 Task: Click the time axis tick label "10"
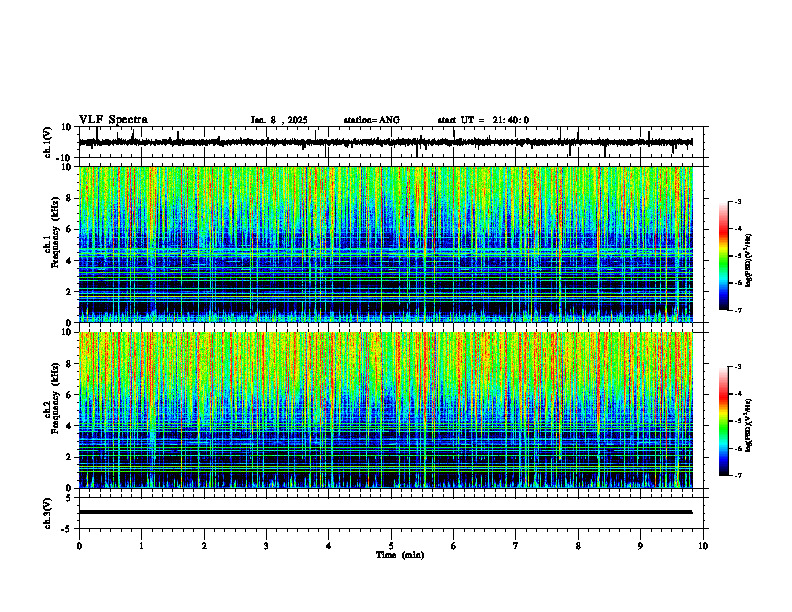[x=703, y=546]
